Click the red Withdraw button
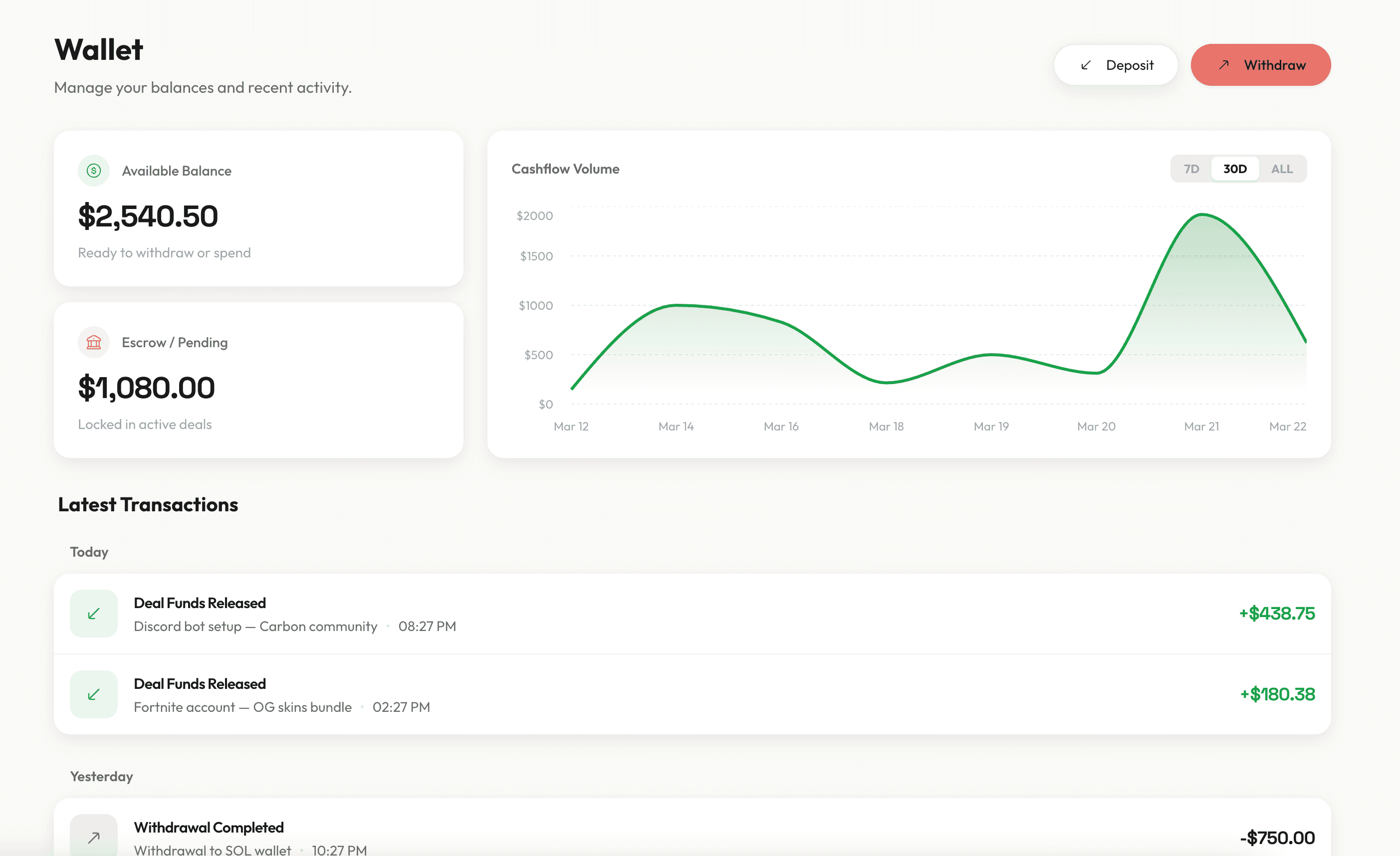The width and height of the screenshot is (1400, 856). pyautogui.click(x=1260, y=65)
